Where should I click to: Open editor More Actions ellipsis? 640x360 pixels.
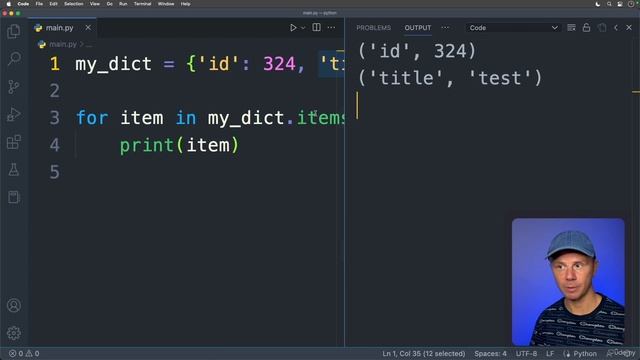pos(331,28)
